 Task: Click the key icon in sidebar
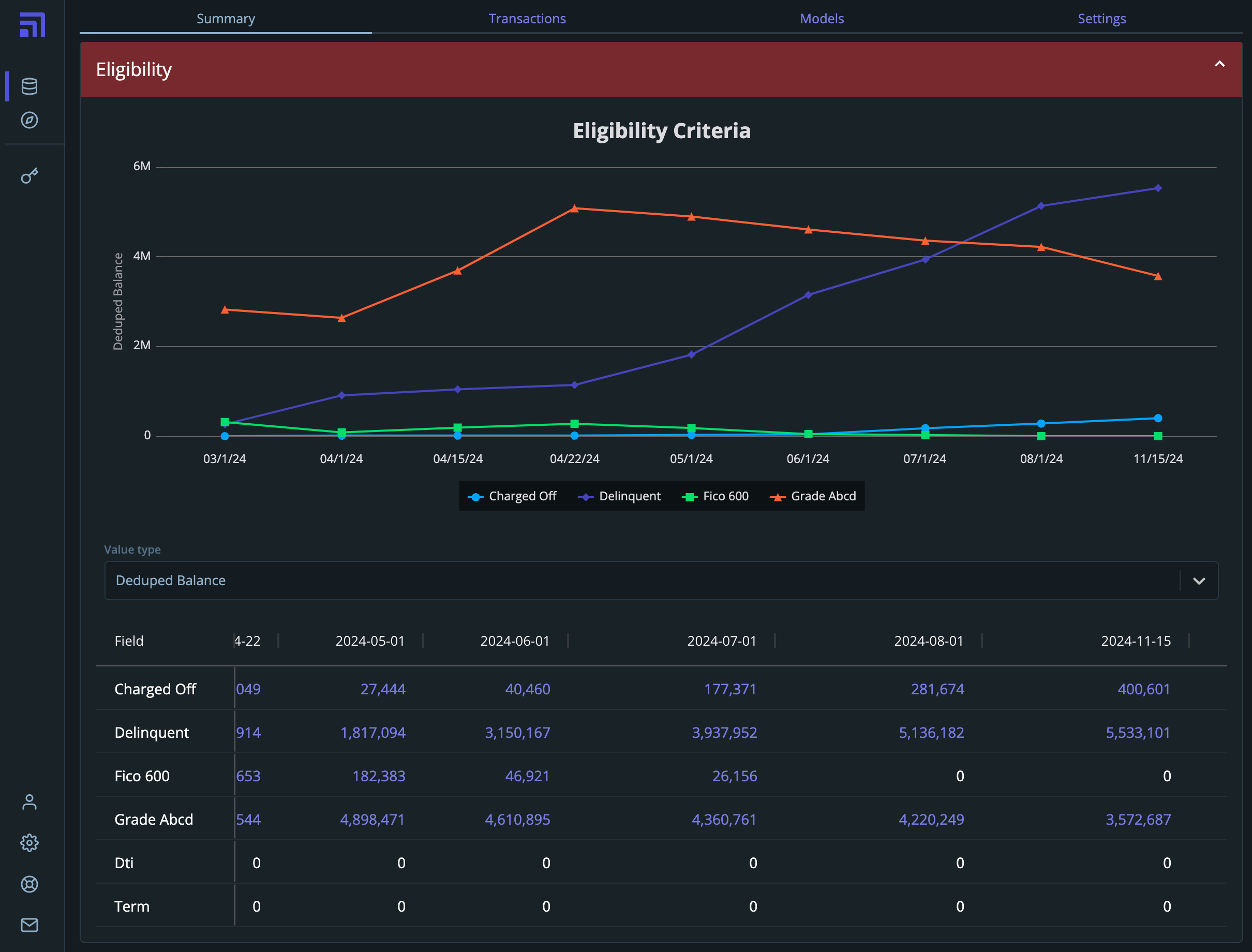pyautogui.click(x=29, y=176)
